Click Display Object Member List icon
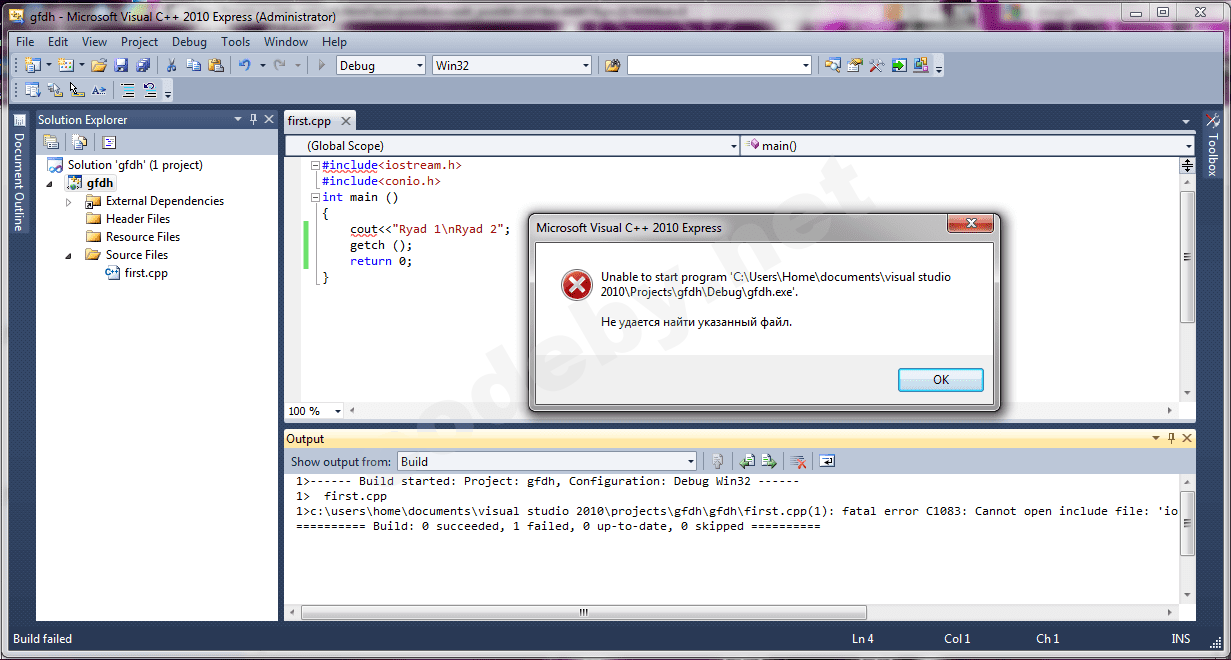 (32, 90)
